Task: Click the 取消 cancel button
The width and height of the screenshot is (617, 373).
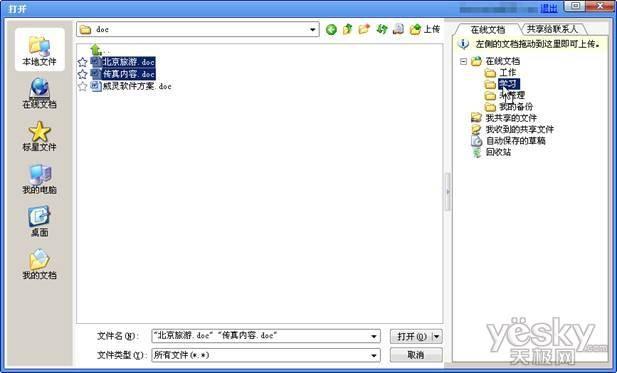Action: point(416,355)
